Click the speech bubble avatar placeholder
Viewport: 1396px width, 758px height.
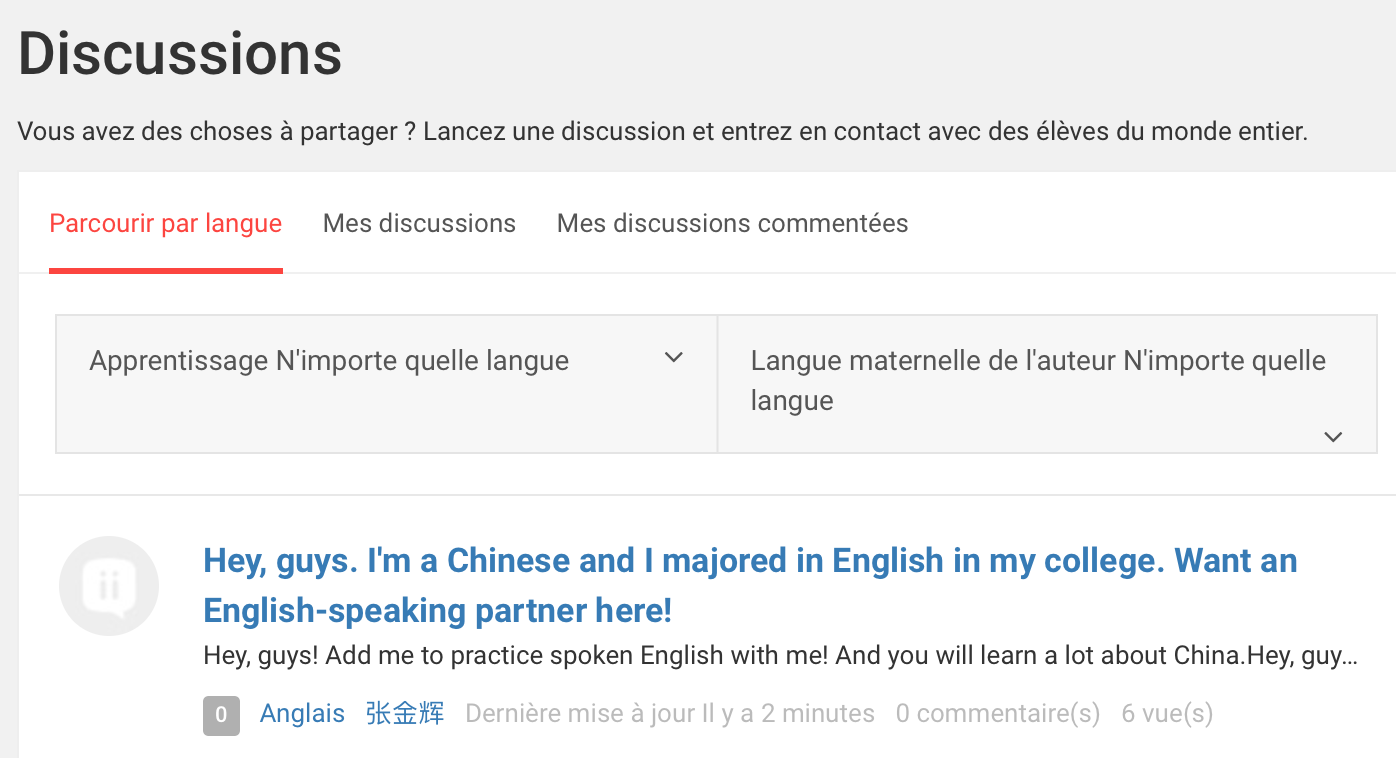109,586
